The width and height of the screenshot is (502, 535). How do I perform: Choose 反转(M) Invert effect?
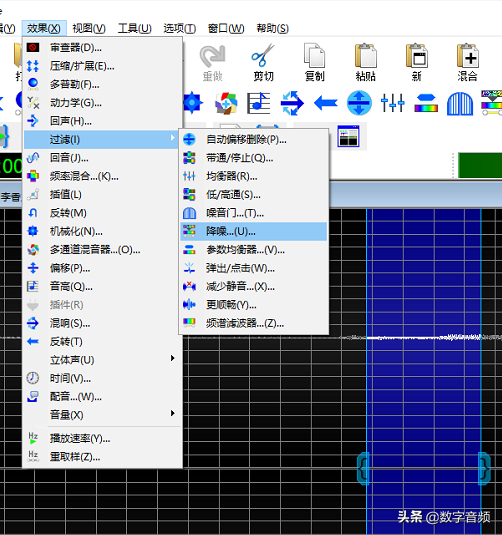click(x=102, y=213)
